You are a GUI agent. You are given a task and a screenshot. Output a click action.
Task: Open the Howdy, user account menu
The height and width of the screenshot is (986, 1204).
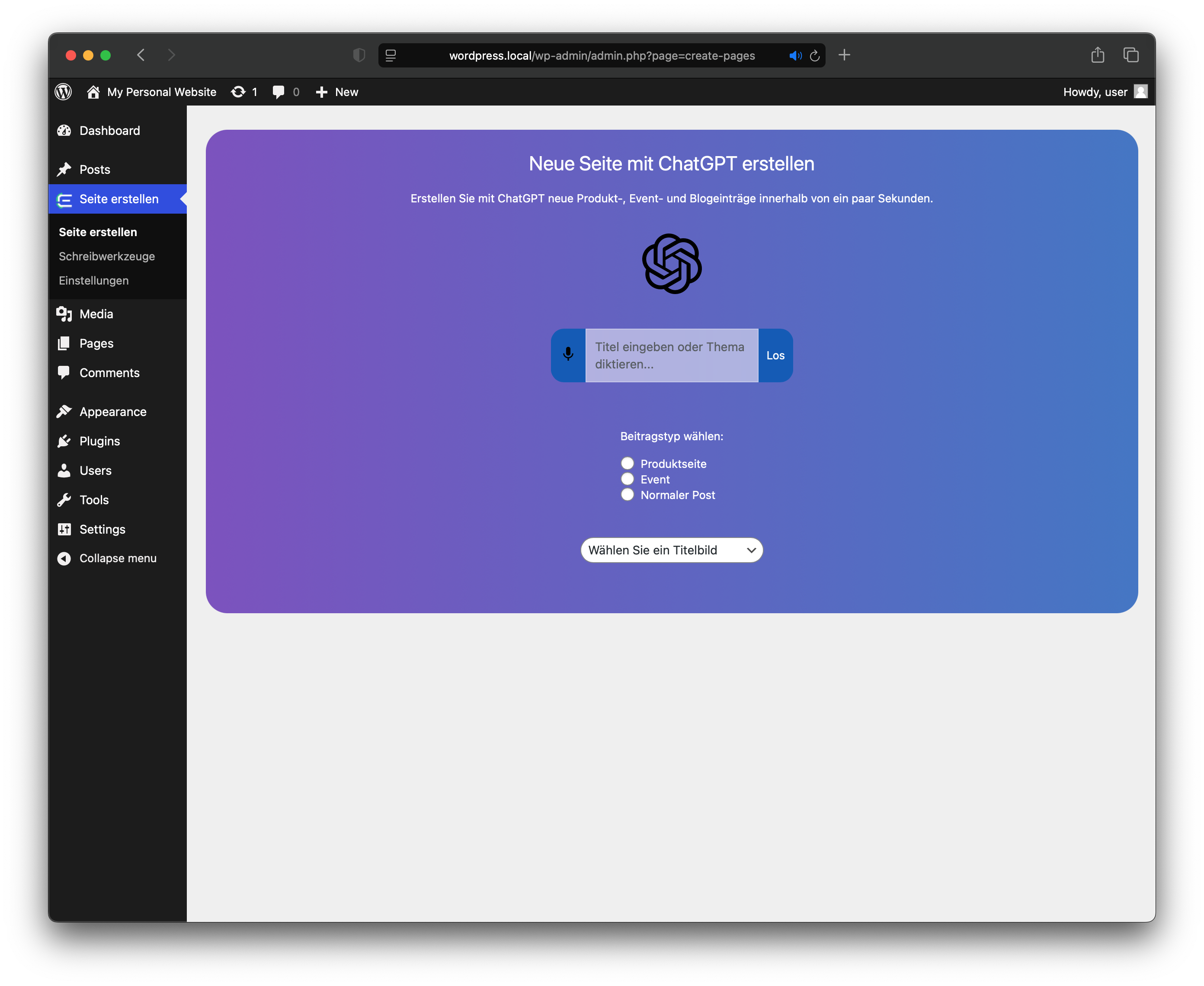(1104, 92)
